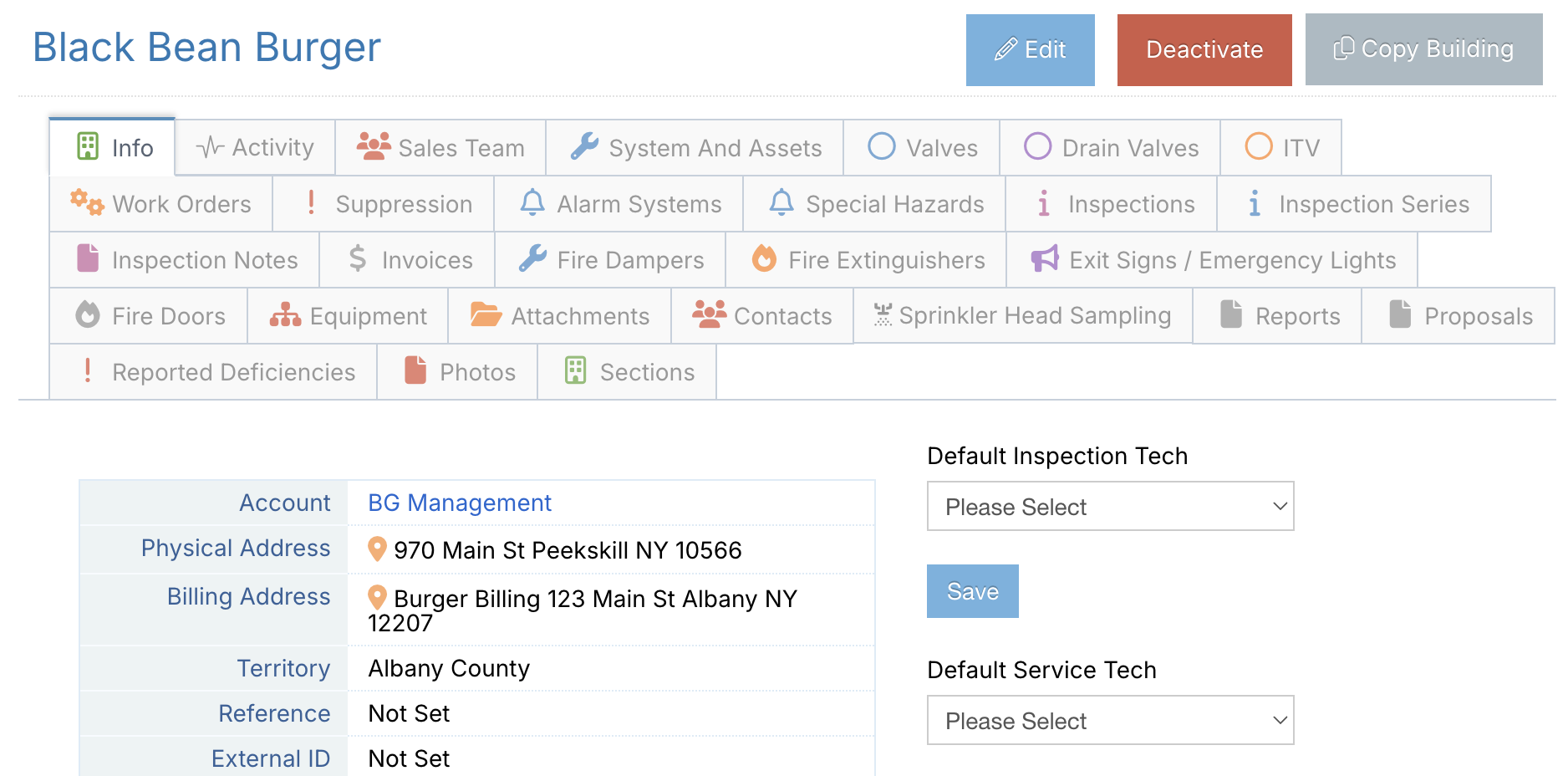
Task: Open the Default Inspection Tech dropdown
Action: coord(1110,506)
